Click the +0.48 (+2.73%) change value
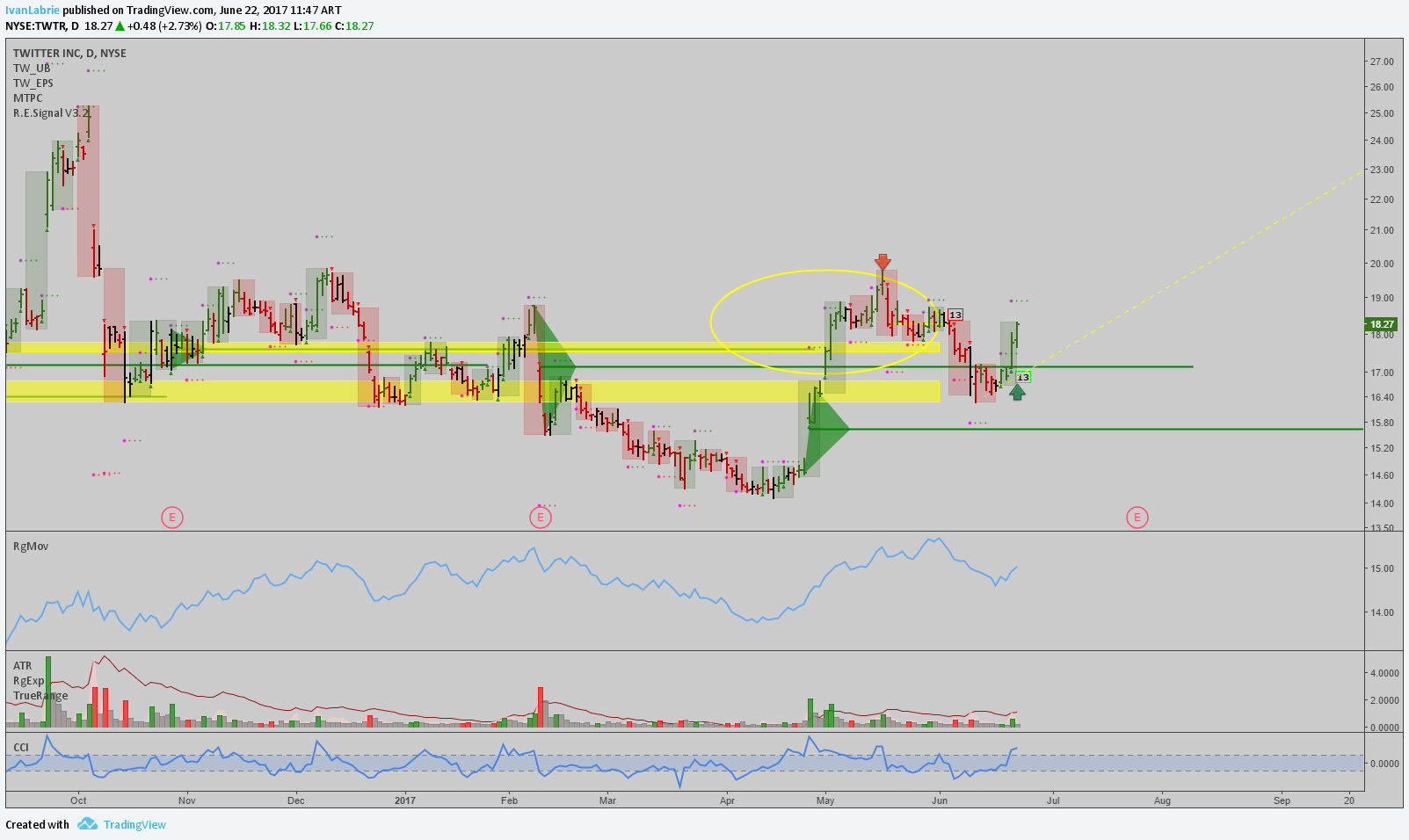 (x=164, y=26)
